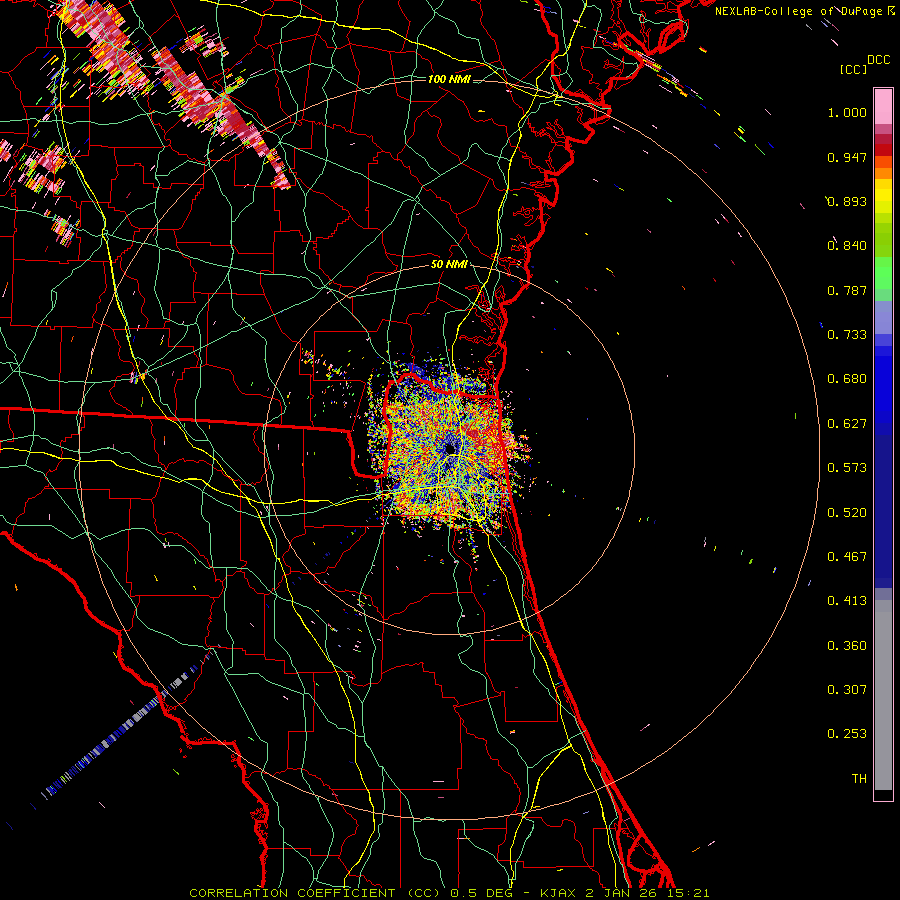Click the [CC] unit label
900x900 pixels.
point(853,69)
